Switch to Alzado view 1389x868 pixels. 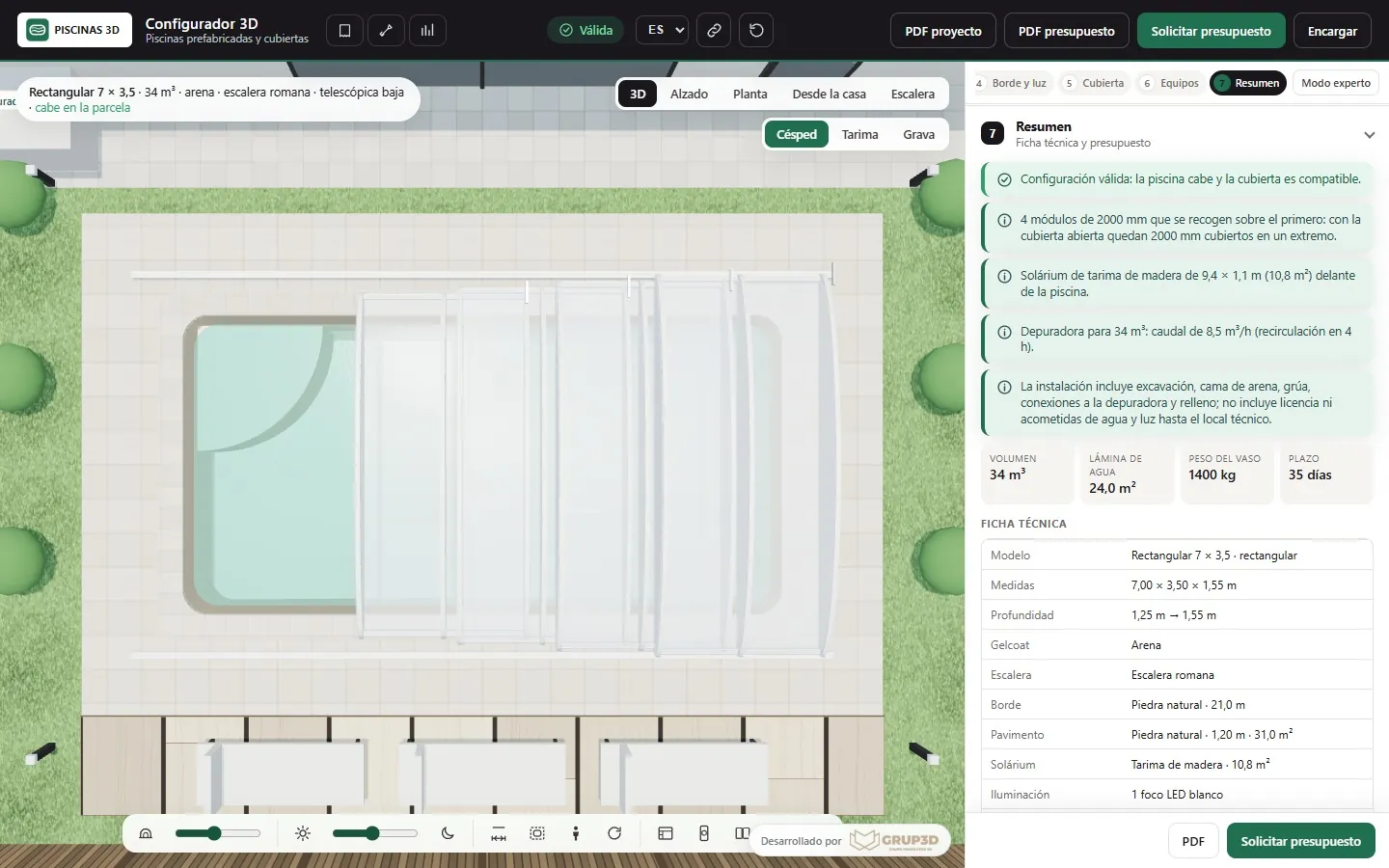[x=689, y=95]
